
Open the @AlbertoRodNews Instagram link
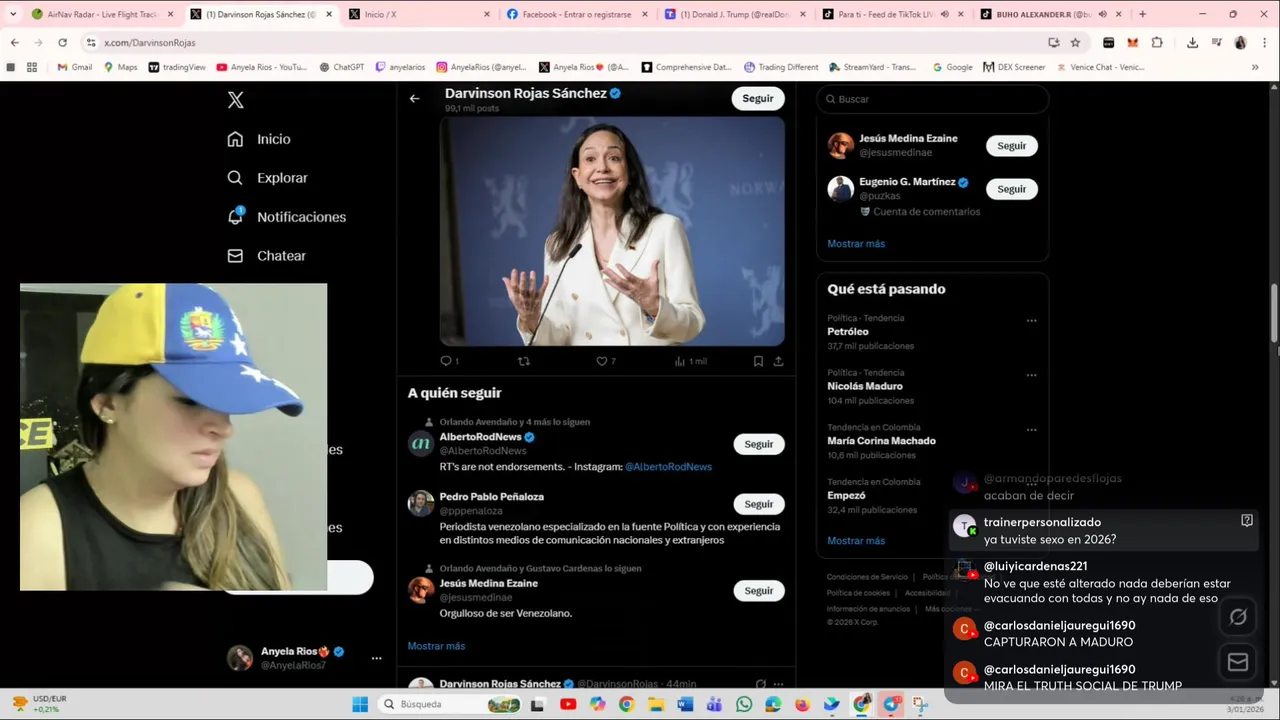pyautogui.click(x=668, y=467)
